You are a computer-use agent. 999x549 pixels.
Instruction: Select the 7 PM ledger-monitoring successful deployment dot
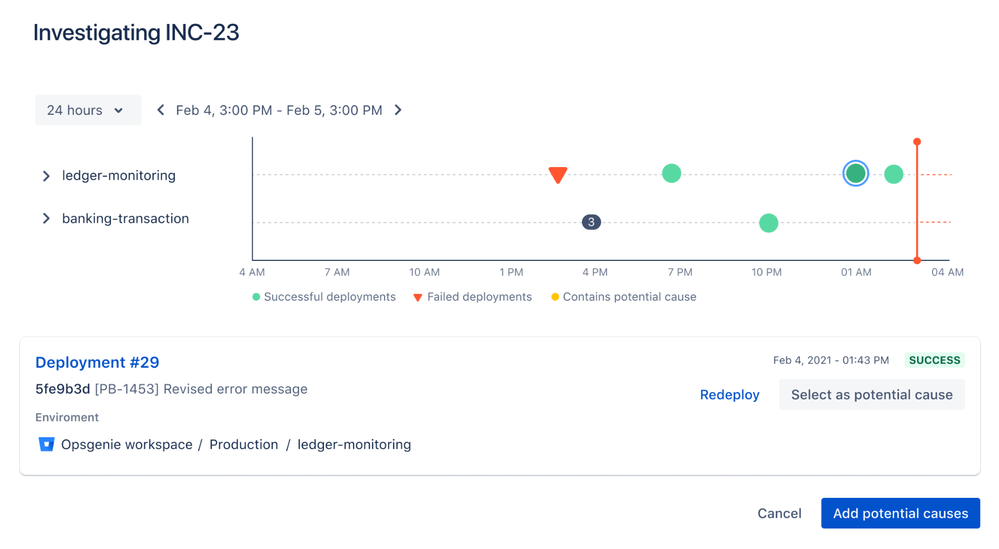672,173
